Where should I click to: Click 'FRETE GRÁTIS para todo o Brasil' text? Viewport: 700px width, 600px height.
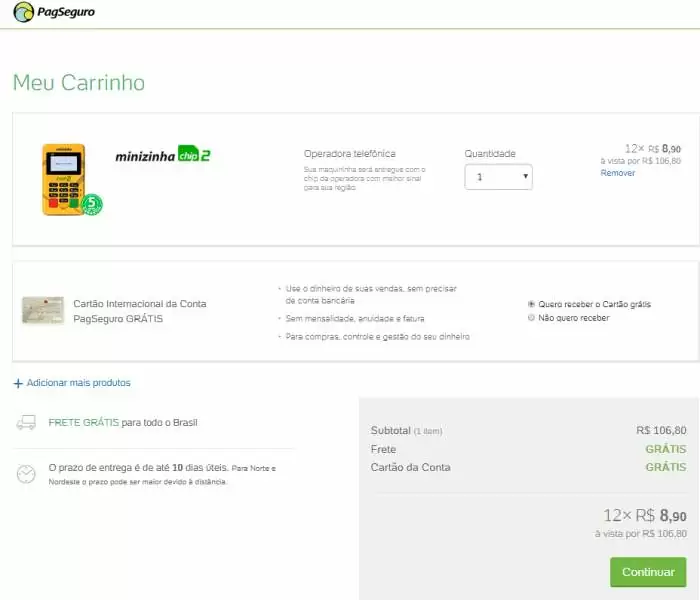pyautogui.click(x=123, y=422)
